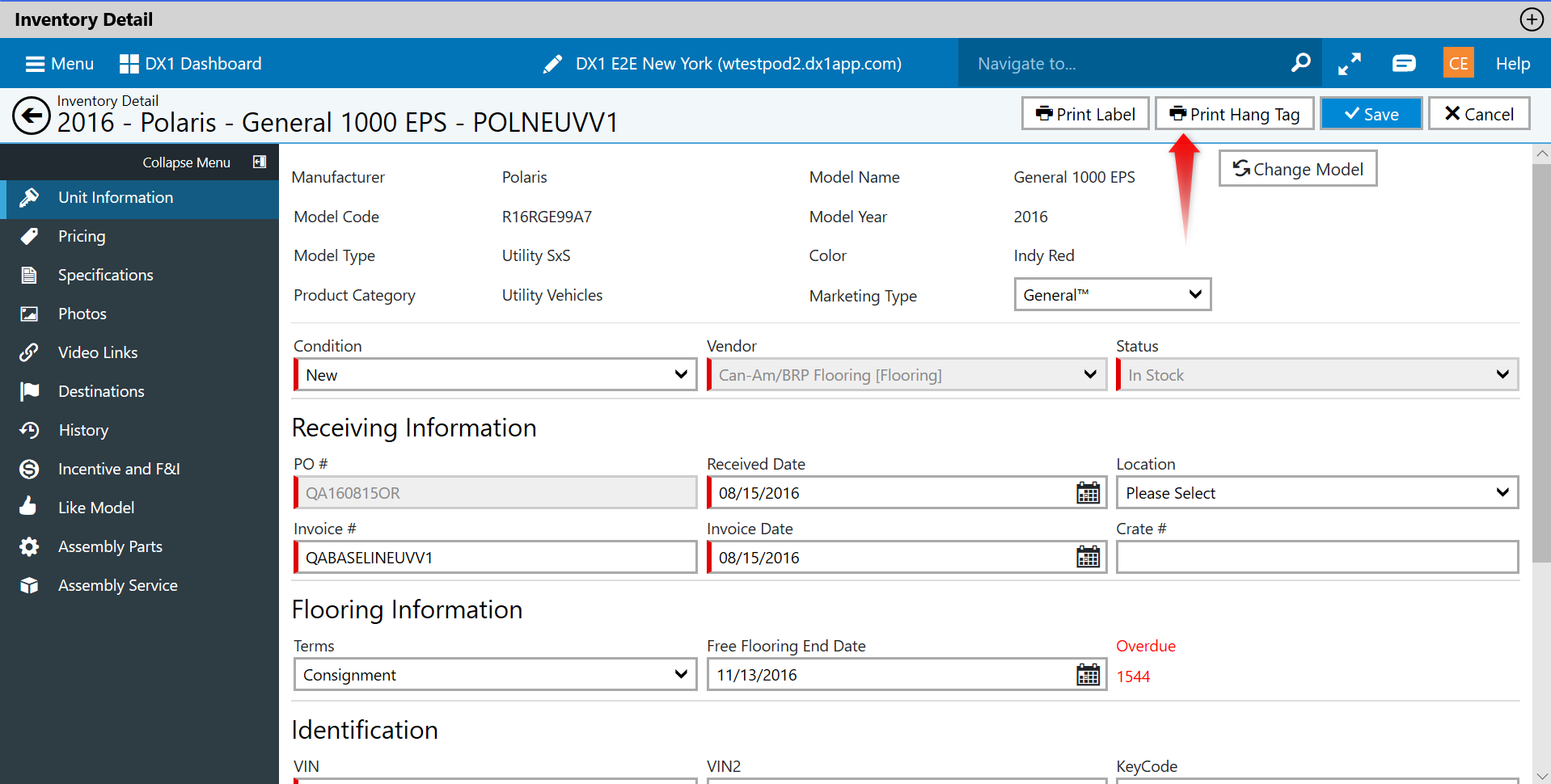Image resolution: width=1551 pixels, height=784 pixels.
Task: Click the Print Hang Tag button
Action: tap(1234, 114)
